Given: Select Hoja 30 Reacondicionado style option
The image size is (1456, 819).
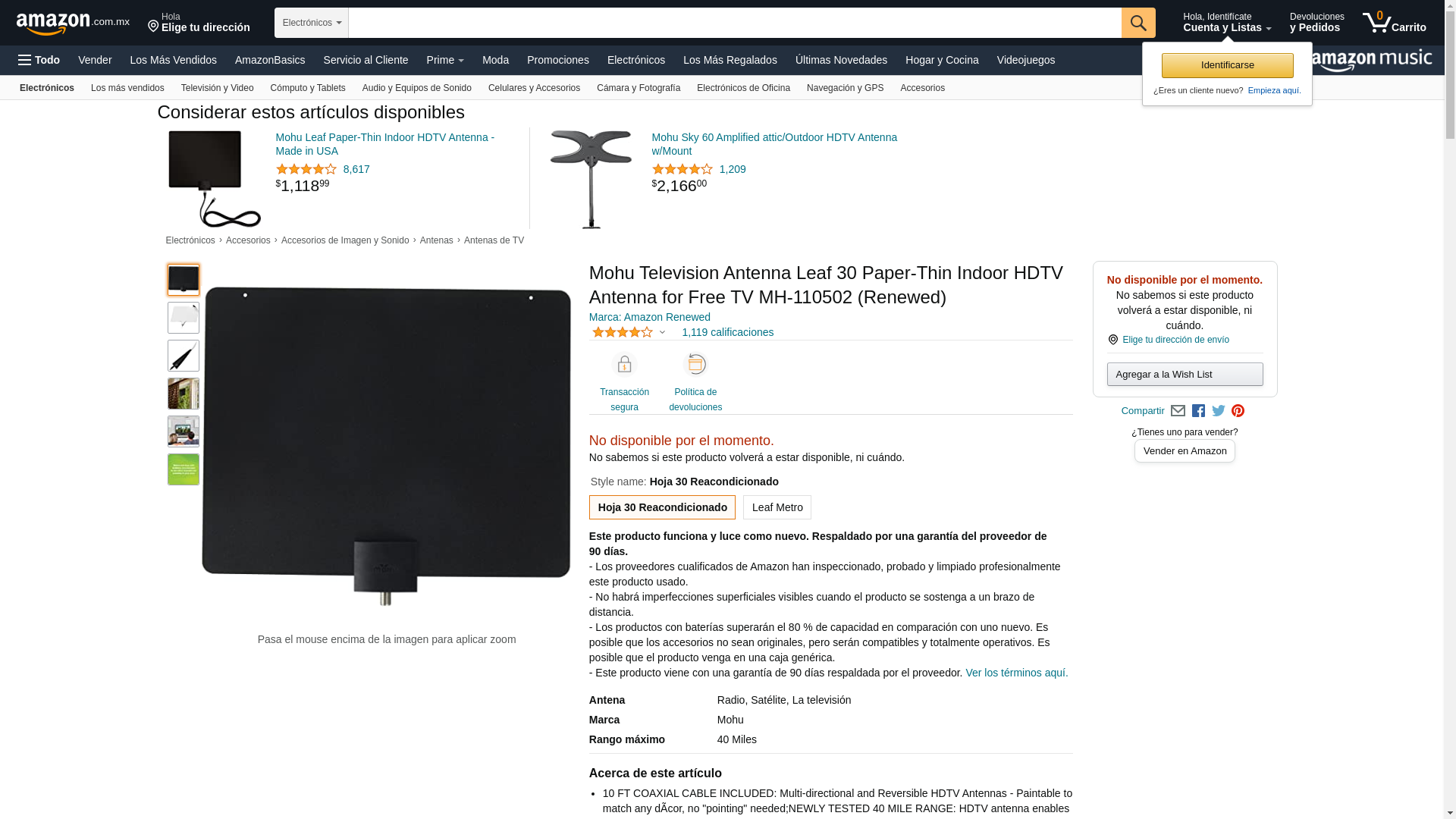Looking at the screenshot, I should pos(662,507).
